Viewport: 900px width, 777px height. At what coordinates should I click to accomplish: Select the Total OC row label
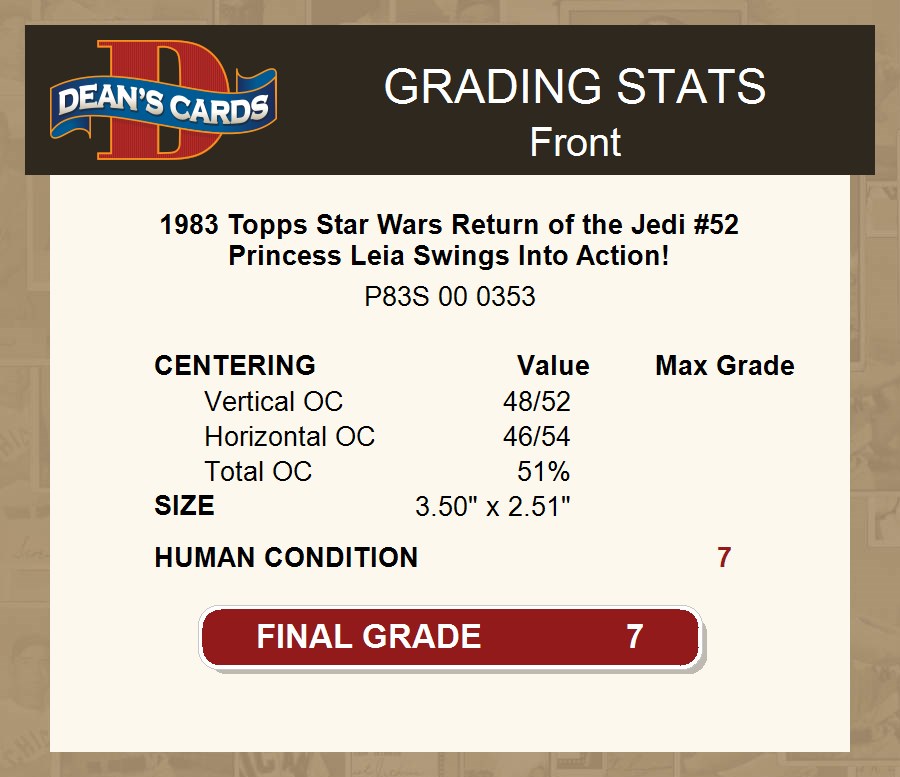tap(258, 471)
